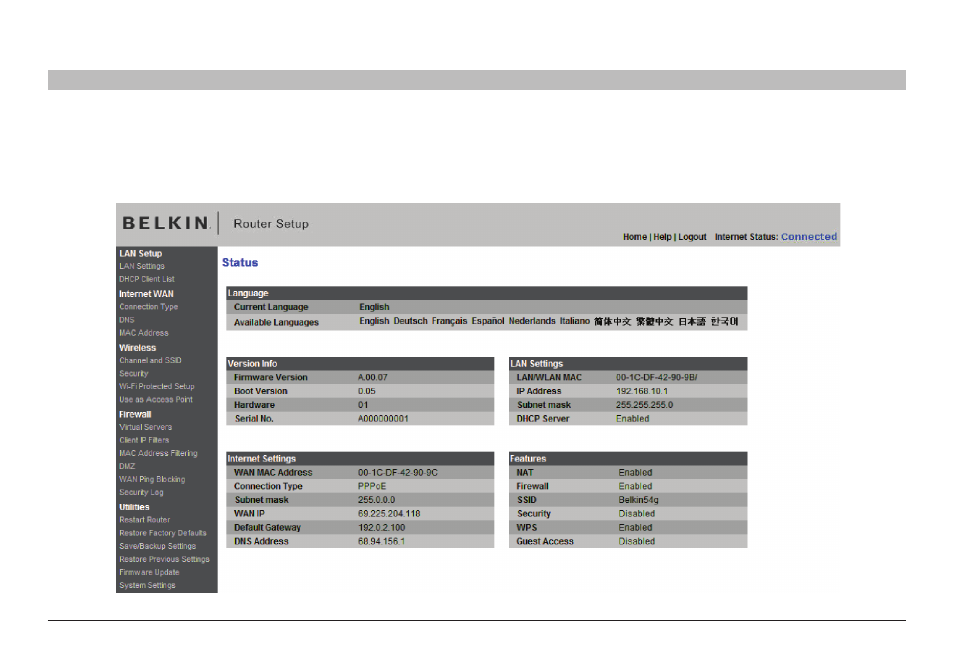The height and width of the screenshot is (668, 954).
Task: Switch language to 日本語
Action: (692, 321)
